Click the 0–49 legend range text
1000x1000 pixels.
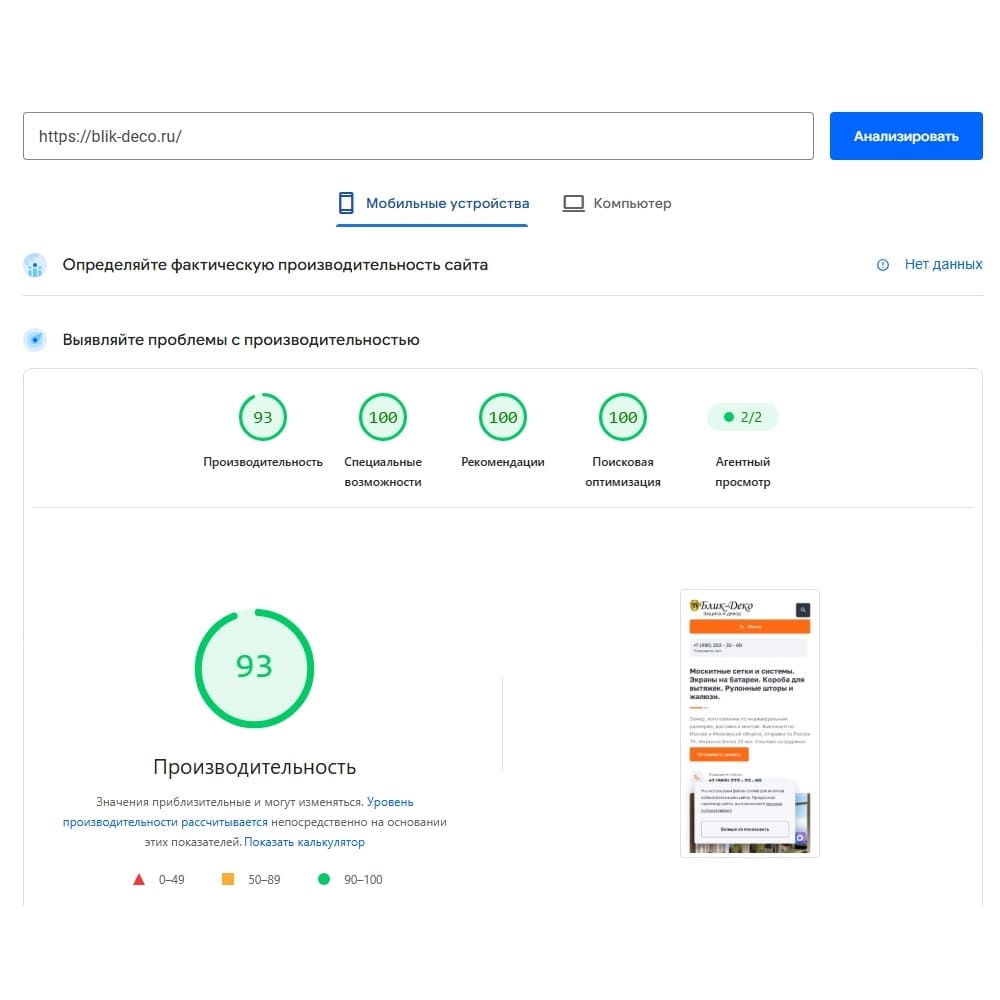click(171, 879)
